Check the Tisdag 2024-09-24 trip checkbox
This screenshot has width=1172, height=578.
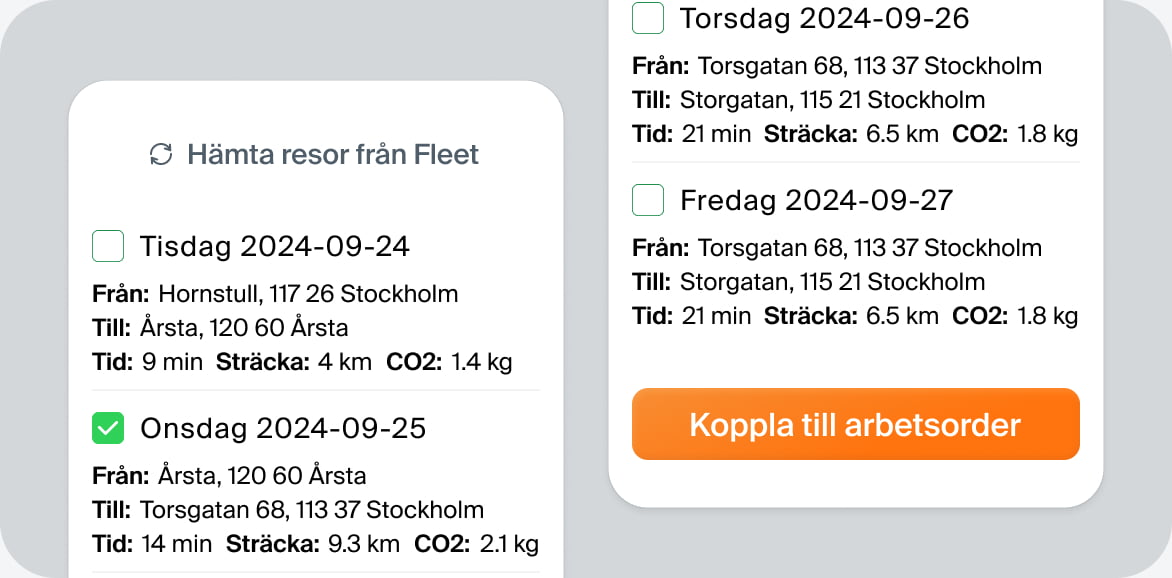click(108, 246)
